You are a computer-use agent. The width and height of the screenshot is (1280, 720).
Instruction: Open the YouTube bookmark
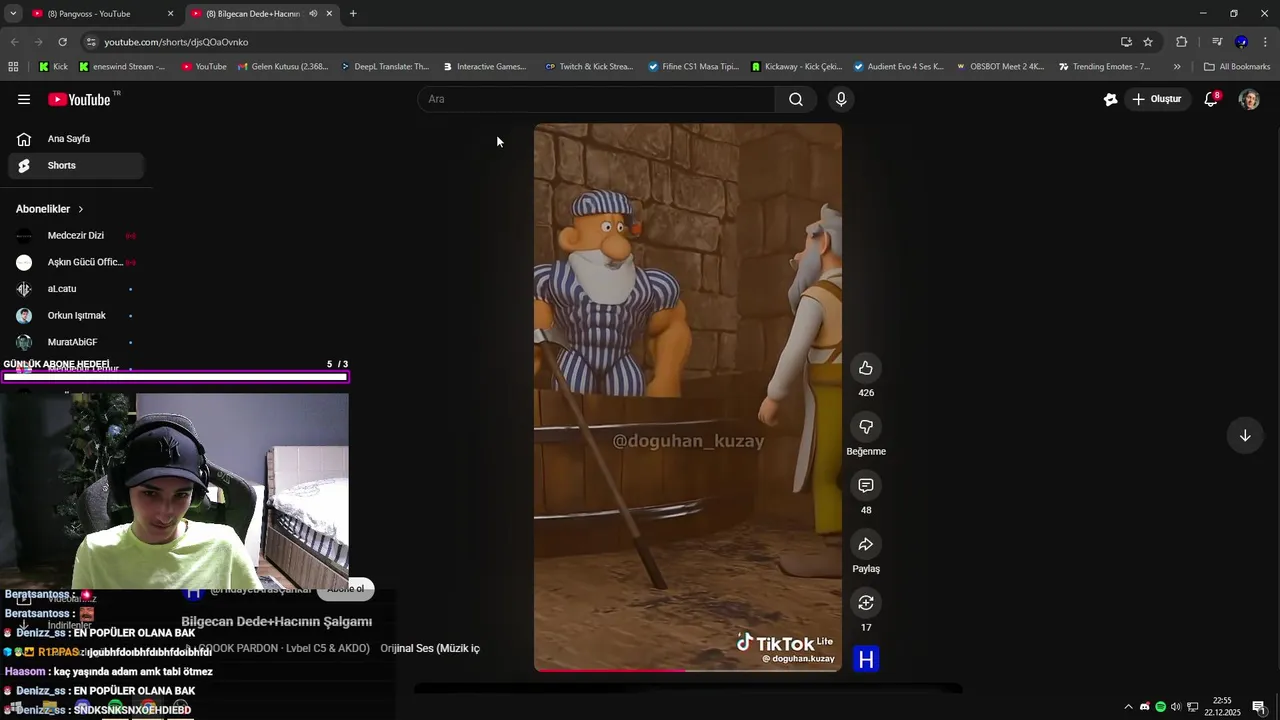(x=204, y=67)
